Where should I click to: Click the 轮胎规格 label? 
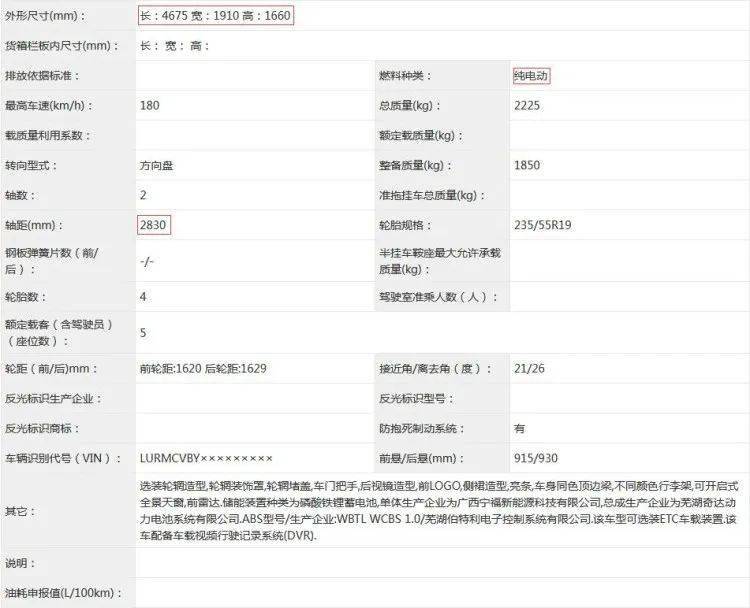(405, 225)
